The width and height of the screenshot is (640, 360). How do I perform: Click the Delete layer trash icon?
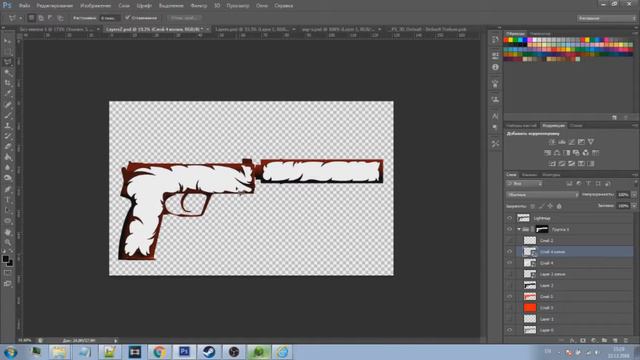[626, 340]
